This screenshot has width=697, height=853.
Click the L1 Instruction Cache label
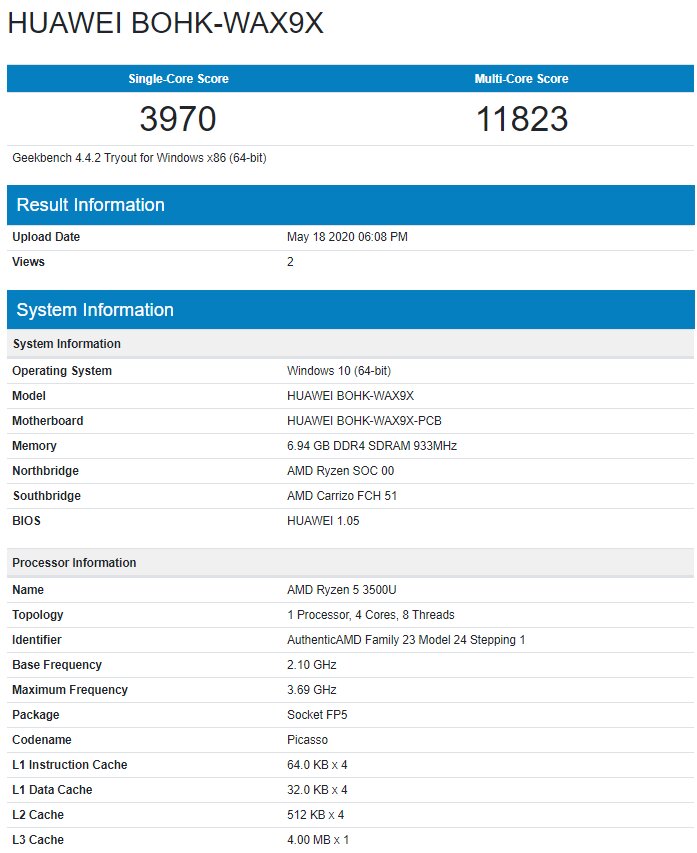pos(70,765)
